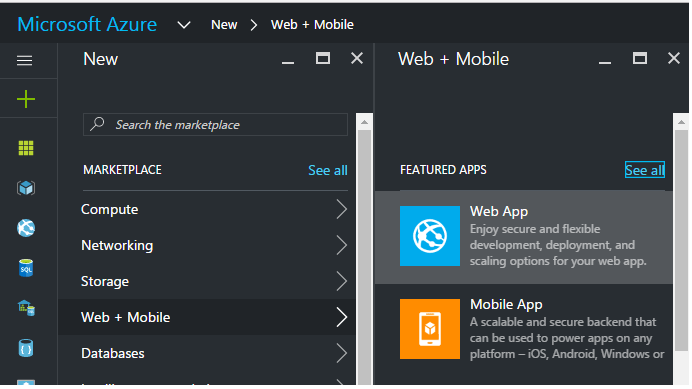This screenshot has width=692, height=389.
Task: Click the green plus New icon
Action: [26, 99]
